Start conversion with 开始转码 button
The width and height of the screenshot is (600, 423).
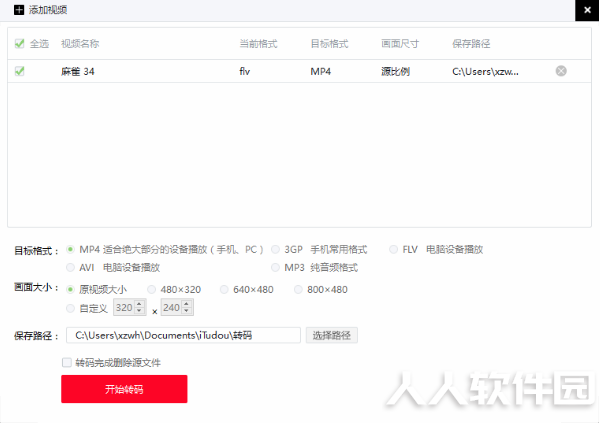pyautogui.click(x=124, y=389)
